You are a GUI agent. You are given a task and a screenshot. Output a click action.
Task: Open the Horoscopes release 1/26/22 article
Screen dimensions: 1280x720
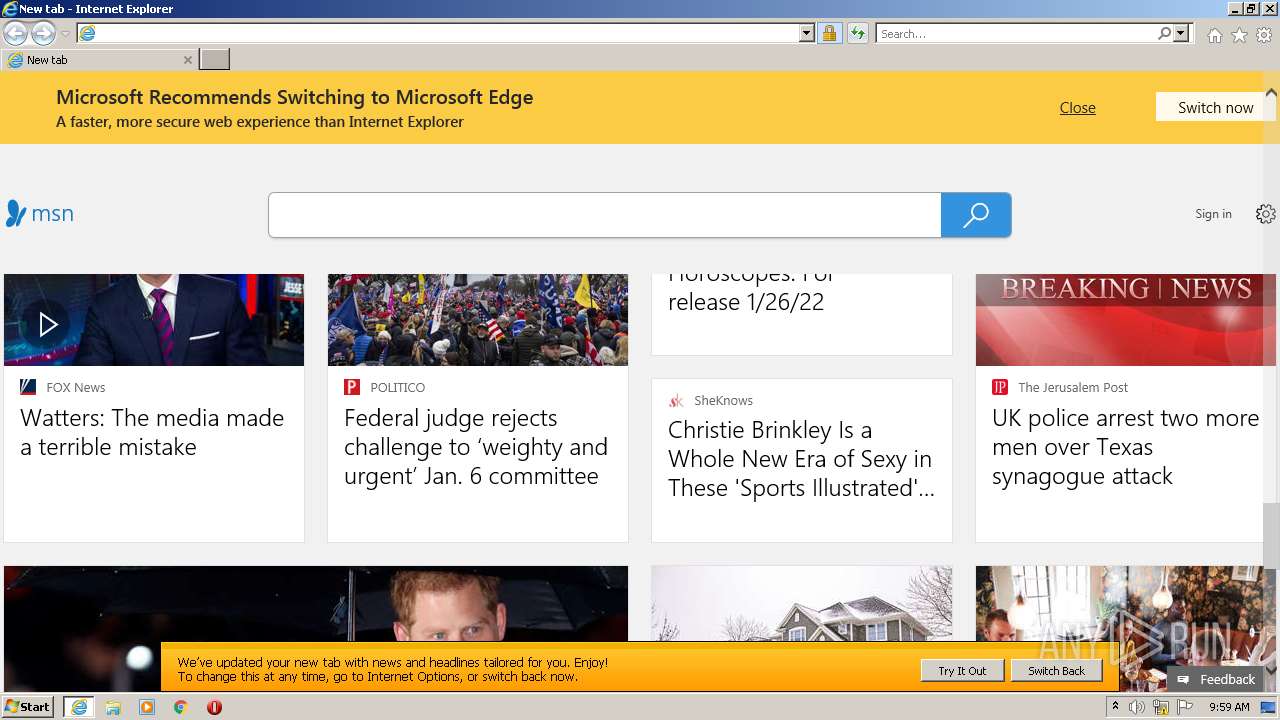point(752,290)
